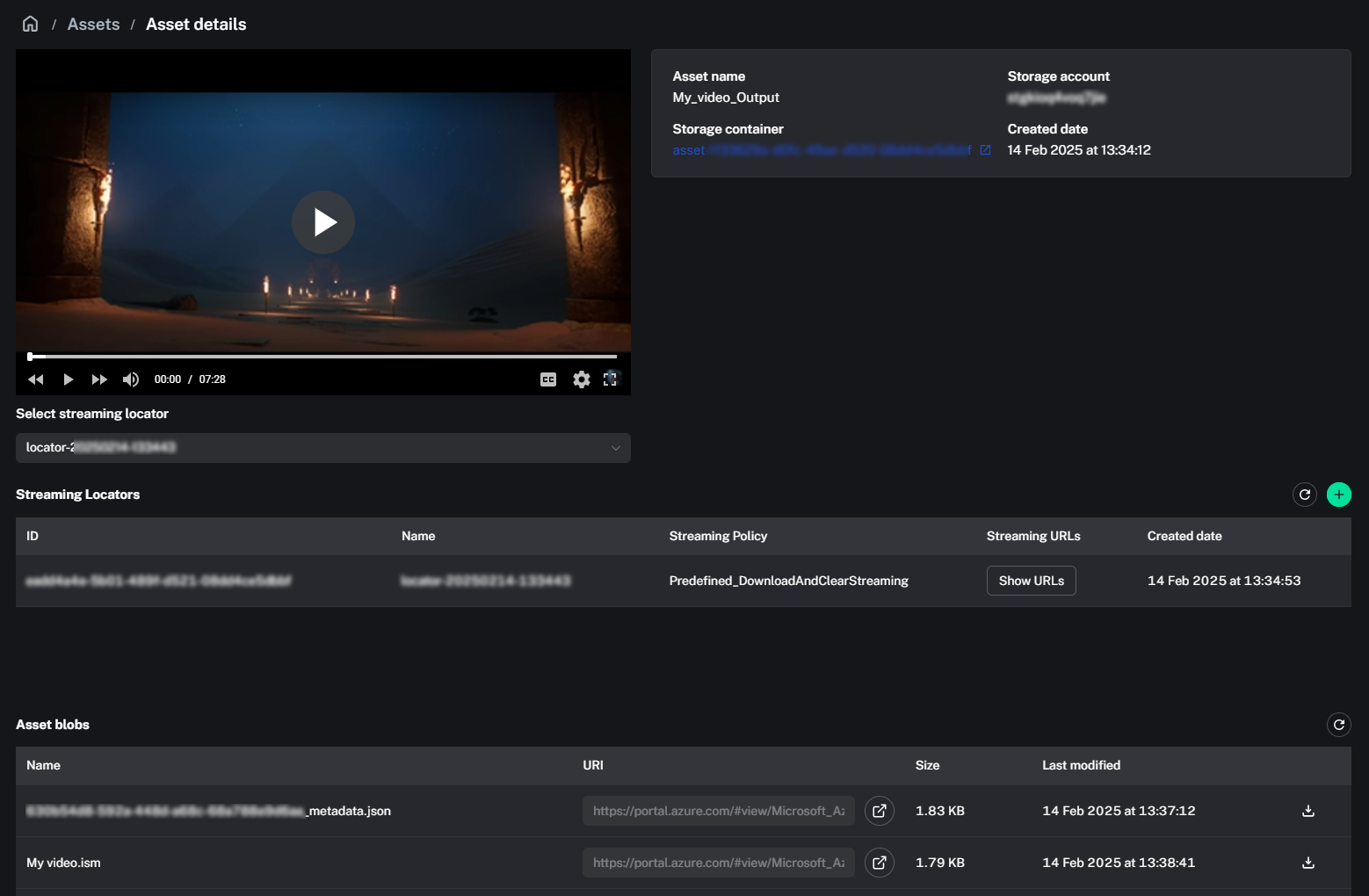
Task: Open the player settings gear
Action: tap(582, 379)
